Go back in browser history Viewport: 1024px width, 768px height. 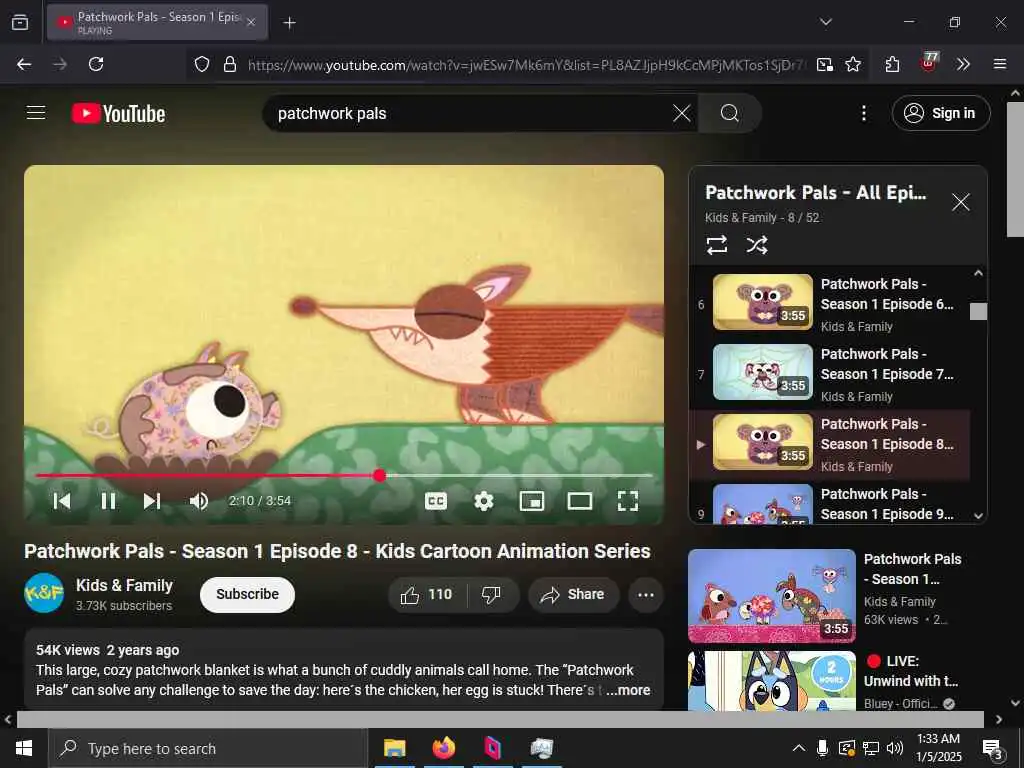click(x=24, y=64)
